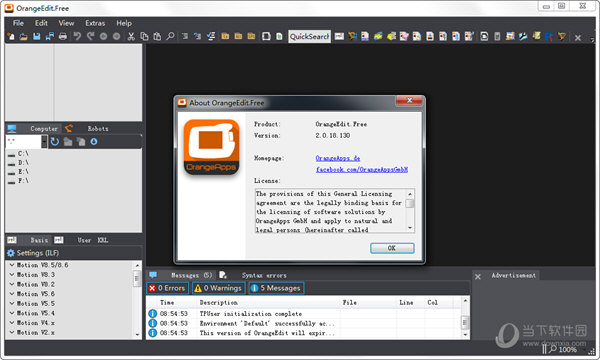The width and height of the screenshot is (600, 360).
Task: Click the license text scroll-down arrow
Action: (410, 228)
